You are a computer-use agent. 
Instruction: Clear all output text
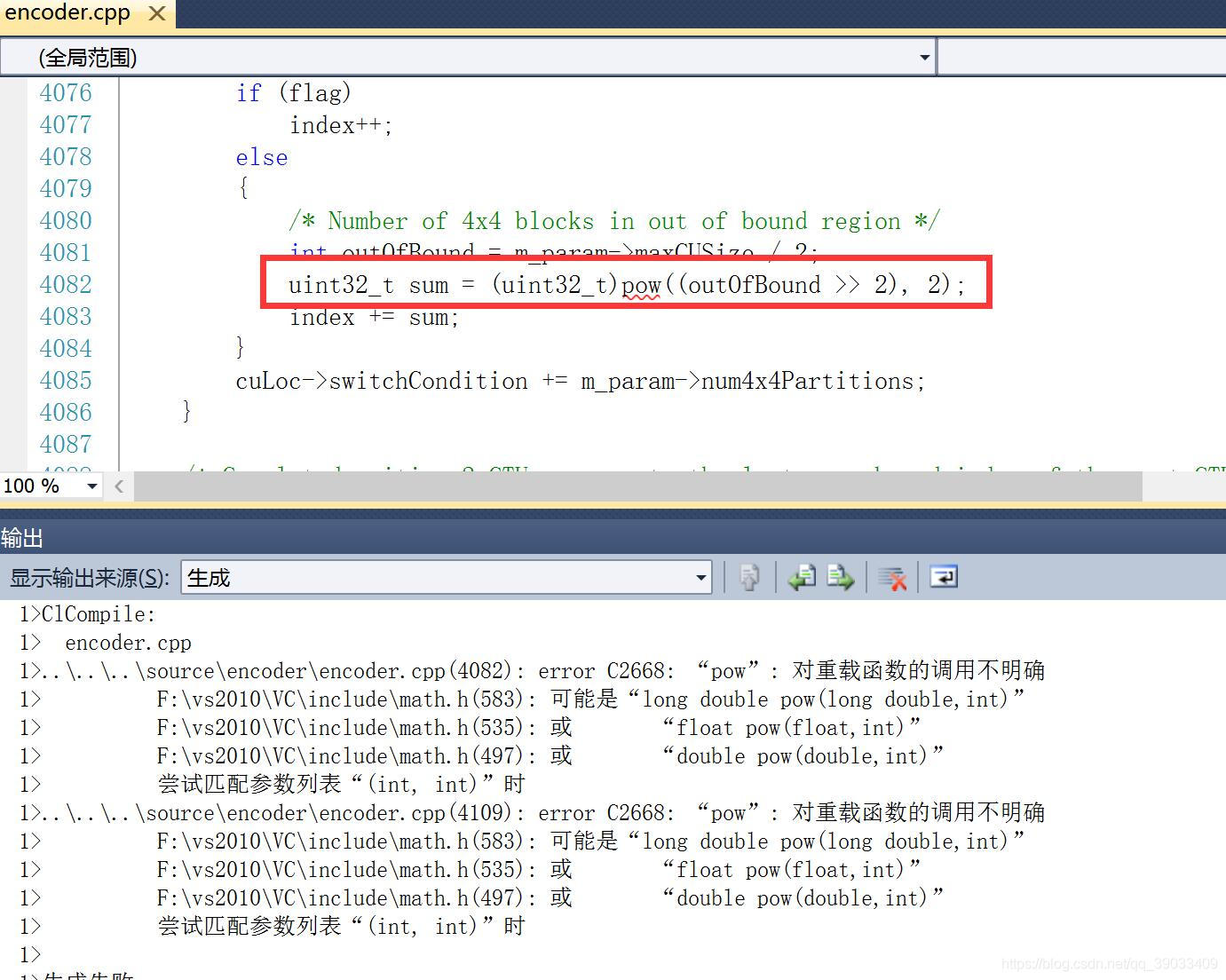[892, 578]
